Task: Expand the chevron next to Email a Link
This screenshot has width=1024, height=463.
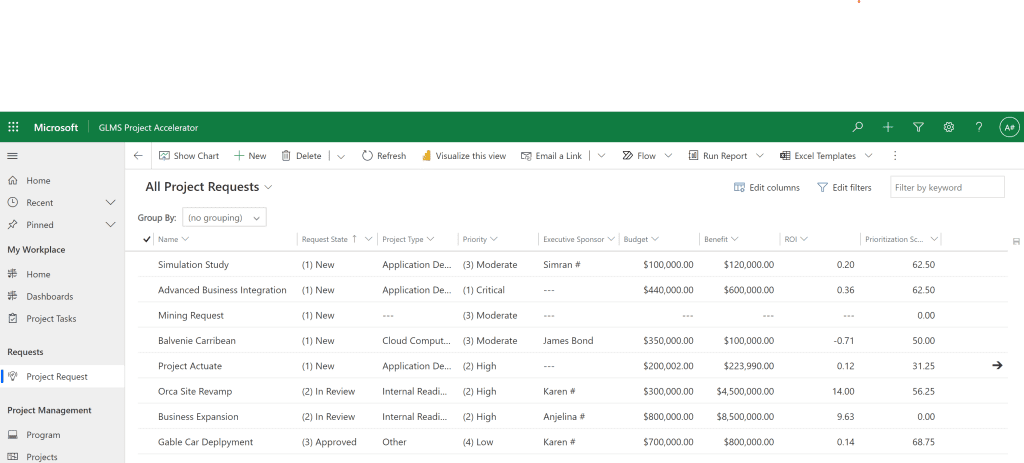Action: point(601,156)
